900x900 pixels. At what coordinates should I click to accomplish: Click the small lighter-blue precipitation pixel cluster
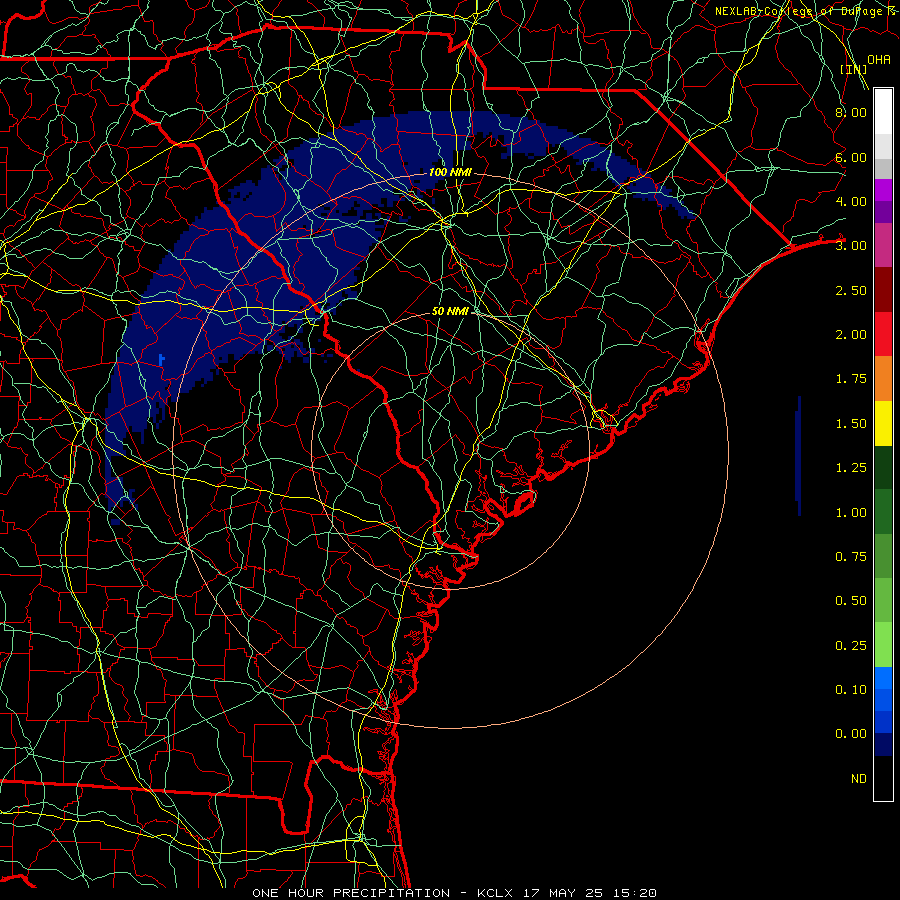pyautogui.click(x=162, y=360)
